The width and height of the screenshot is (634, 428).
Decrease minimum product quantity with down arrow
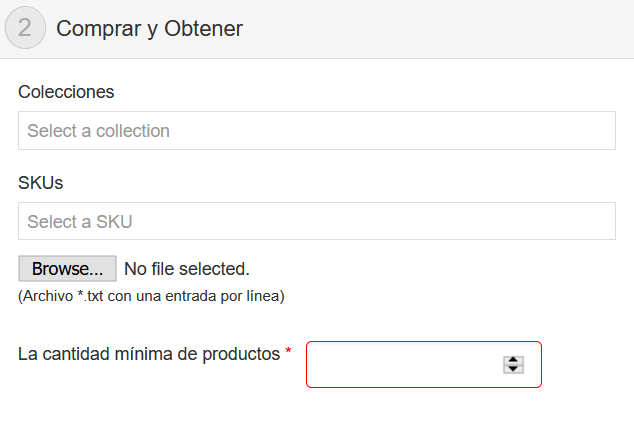pyautogui.click(x=514, y=369)
